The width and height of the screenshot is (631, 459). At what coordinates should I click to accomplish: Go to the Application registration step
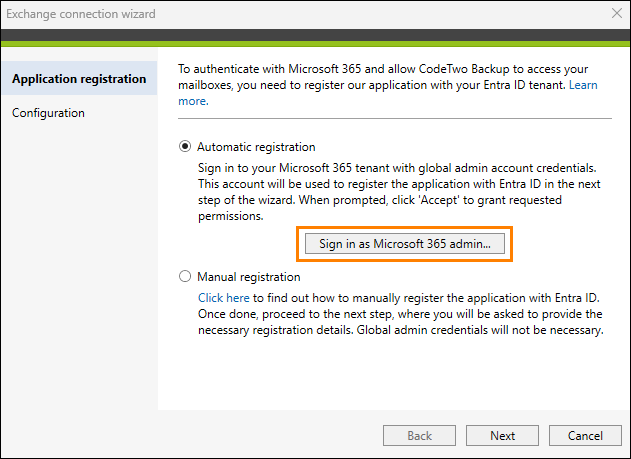(x=79, y=78)
